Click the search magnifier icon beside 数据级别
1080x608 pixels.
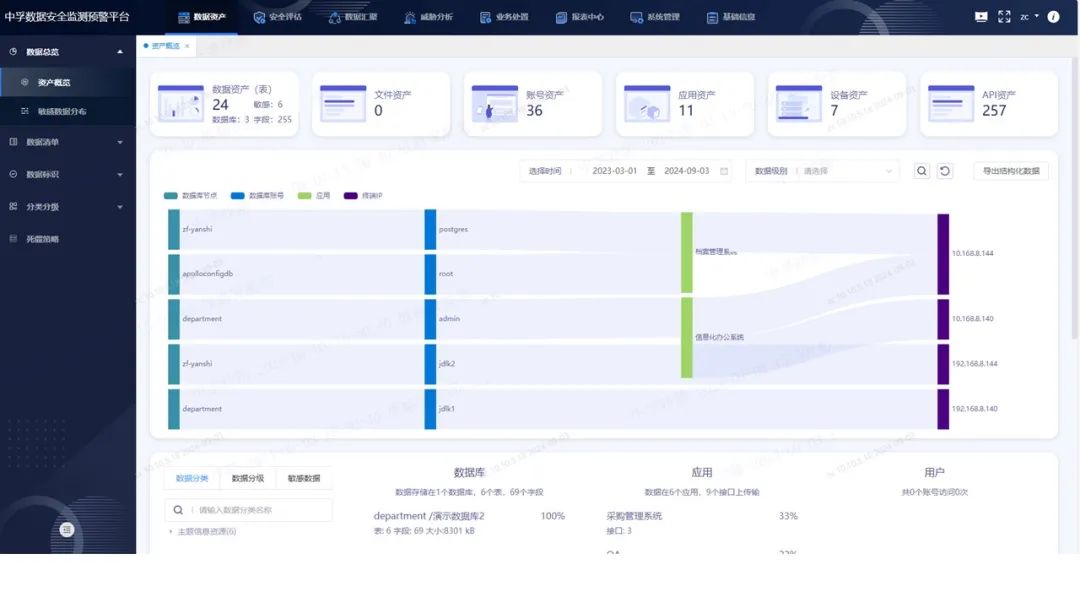pyautogui.click(x=922, y=171)
